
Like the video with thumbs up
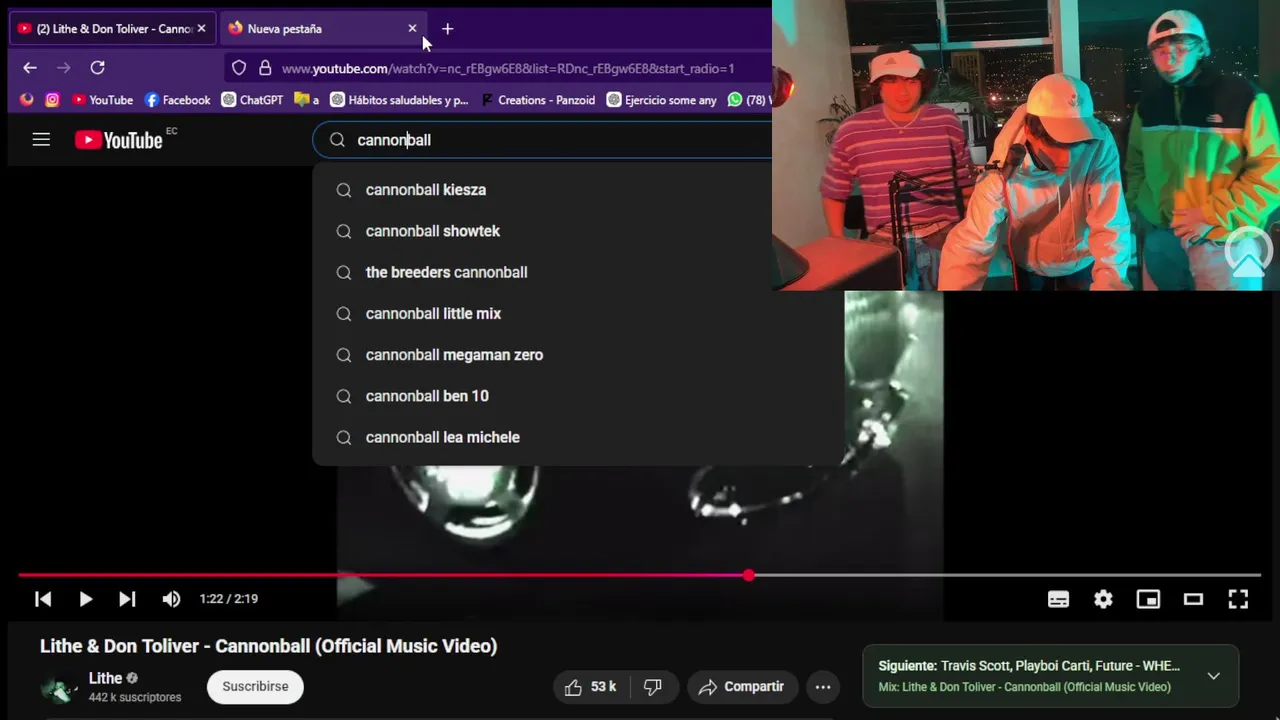[x=590, y=687]
